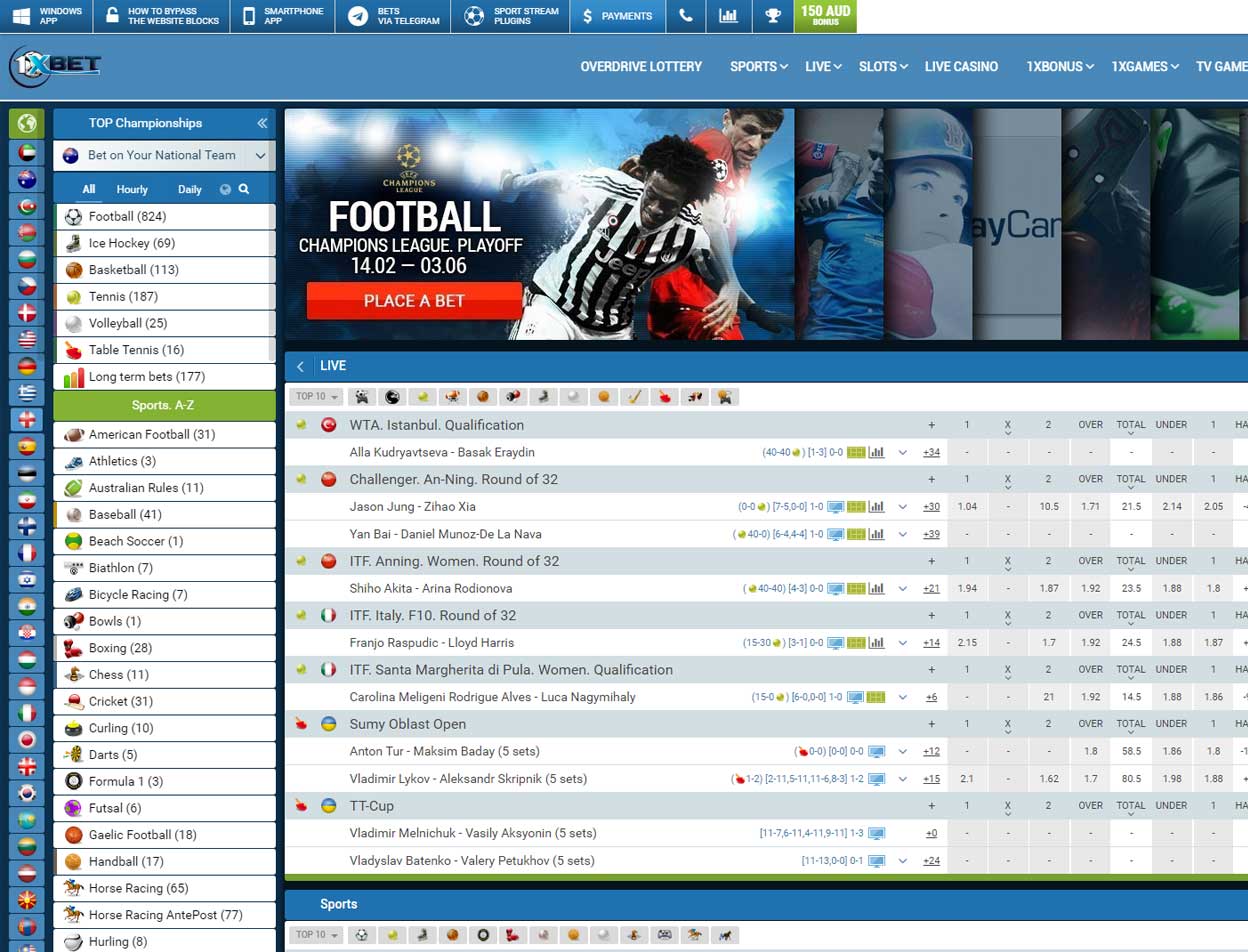
Task: Switch to the All tab in sports panel
Action: click(89, 189)
